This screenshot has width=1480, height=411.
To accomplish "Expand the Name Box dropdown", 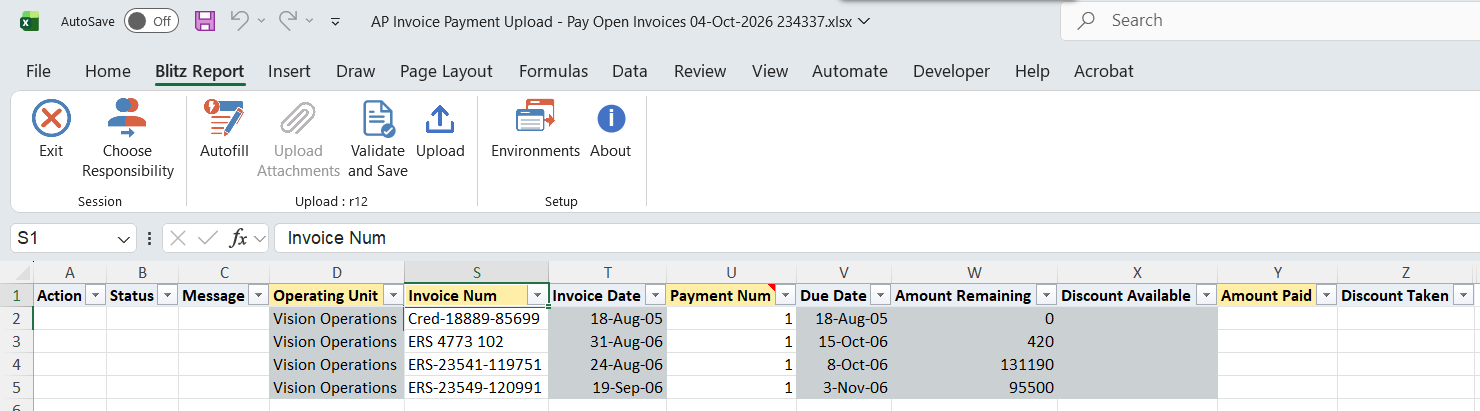I will tap(124, 239).
